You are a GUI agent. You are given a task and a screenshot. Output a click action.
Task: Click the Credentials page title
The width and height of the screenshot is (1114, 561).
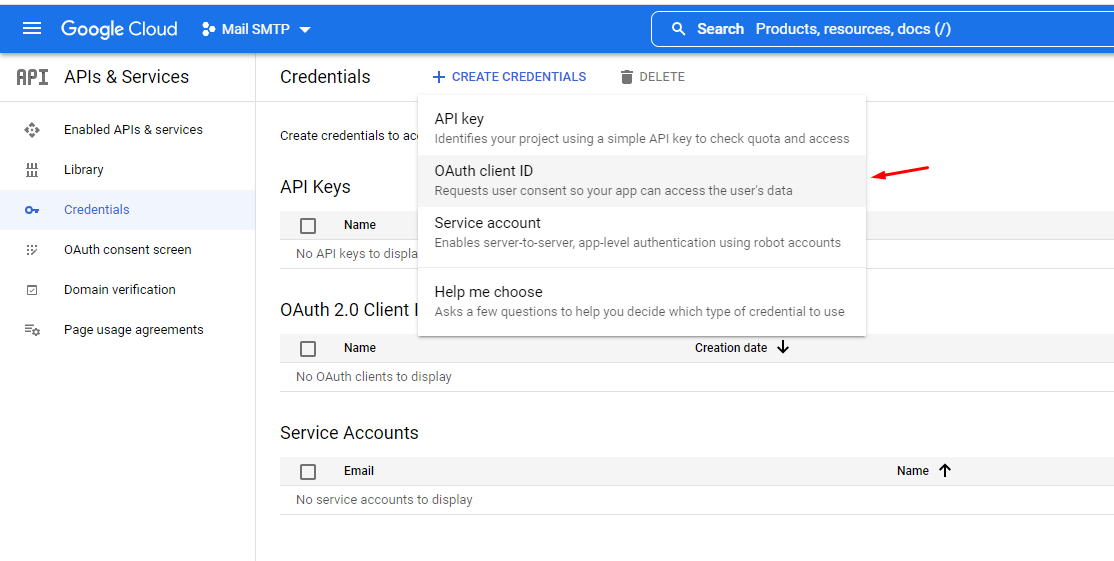coord(325,77)
